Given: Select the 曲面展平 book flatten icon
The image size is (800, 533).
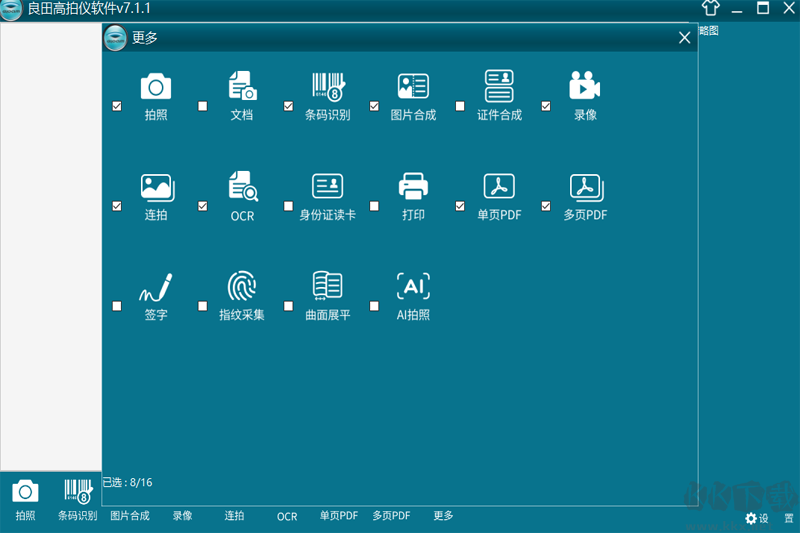Looking at the screenshot, I should [328, 286].
